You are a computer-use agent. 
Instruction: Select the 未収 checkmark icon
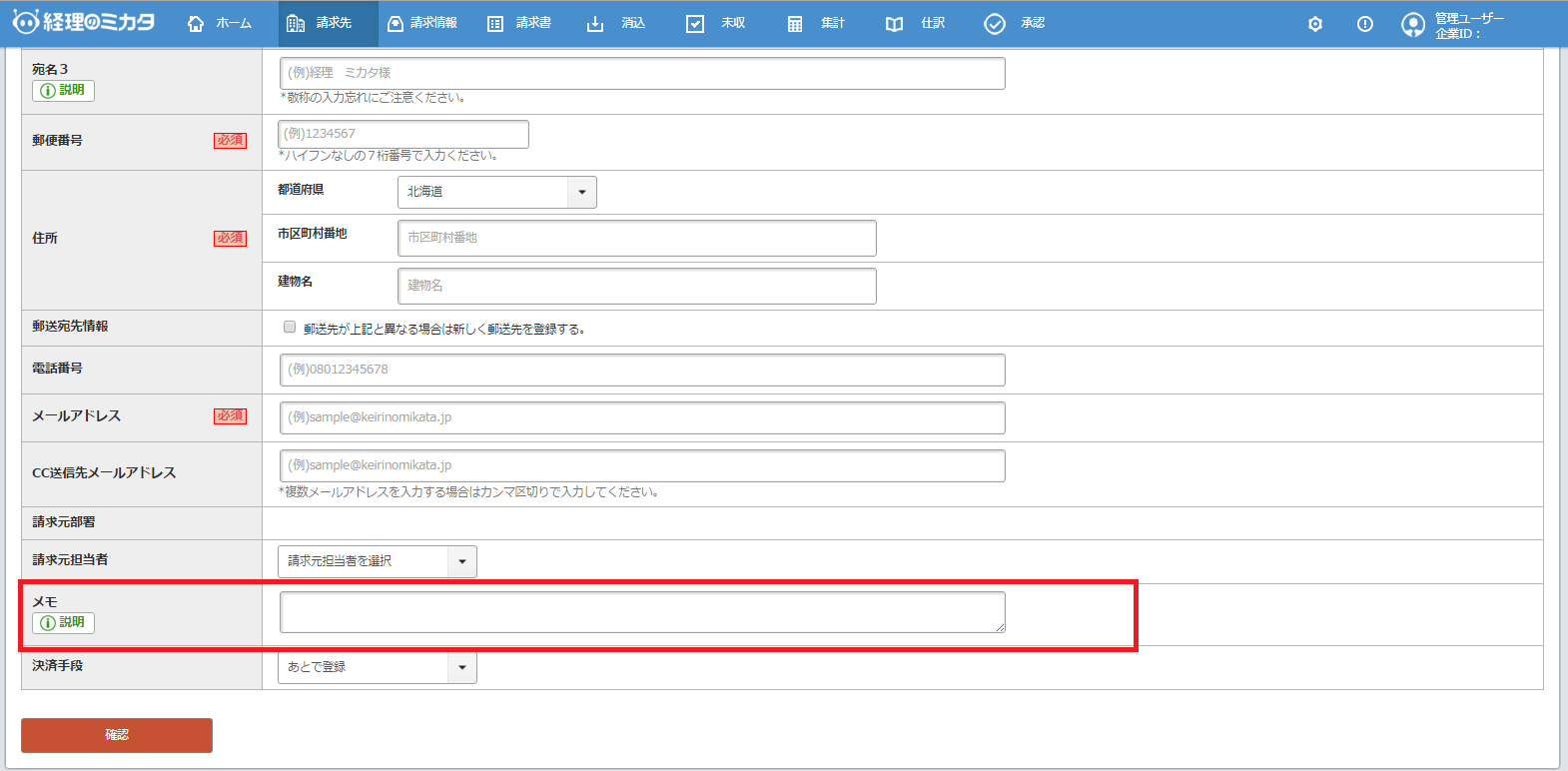pyautogui.click(x=695, y=23)
